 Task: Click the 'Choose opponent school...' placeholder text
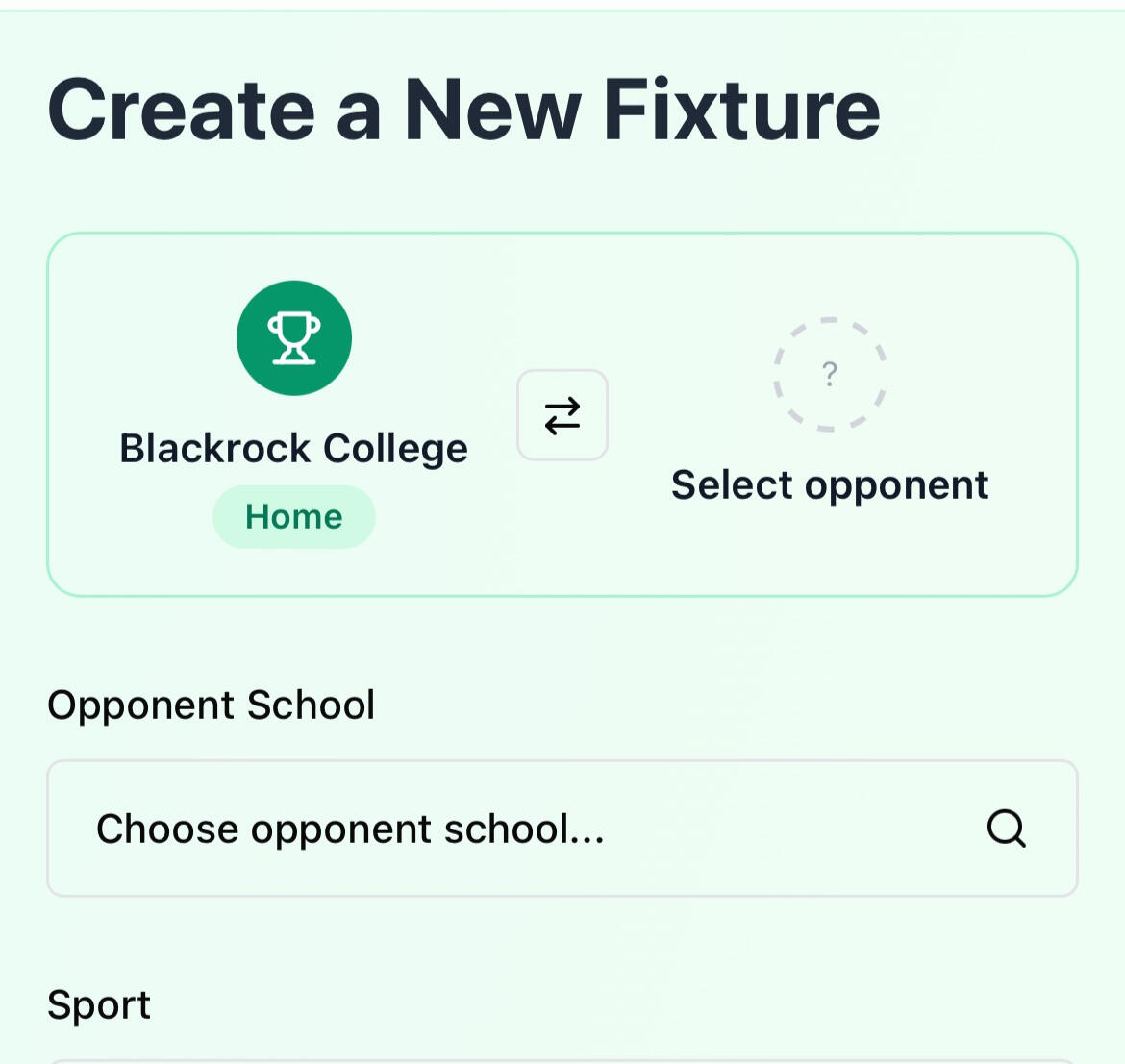350,829
